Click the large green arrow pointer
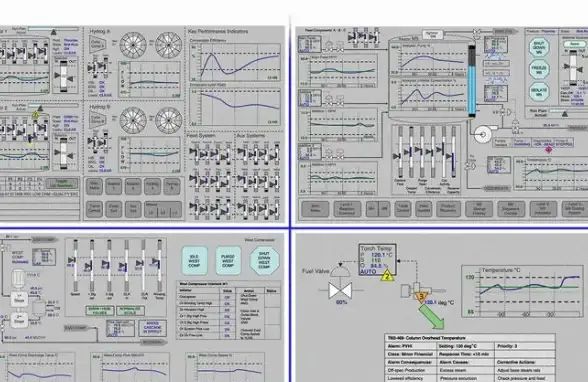This screenshot has height=382, width=588. (x=432, y=316)
